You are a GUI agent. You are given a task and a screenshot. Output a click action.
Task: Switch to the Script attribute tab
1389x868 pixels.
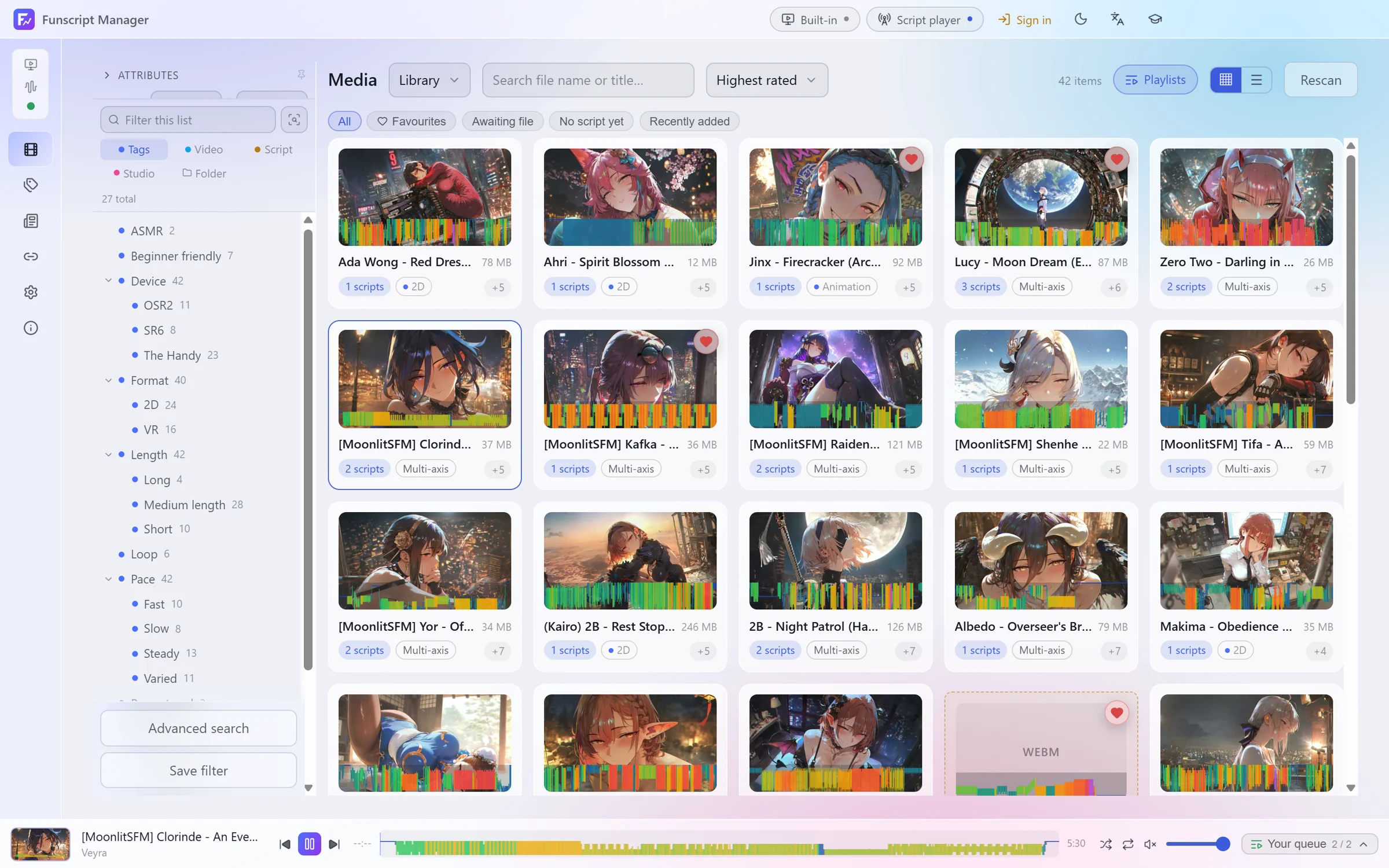point(273,149)
